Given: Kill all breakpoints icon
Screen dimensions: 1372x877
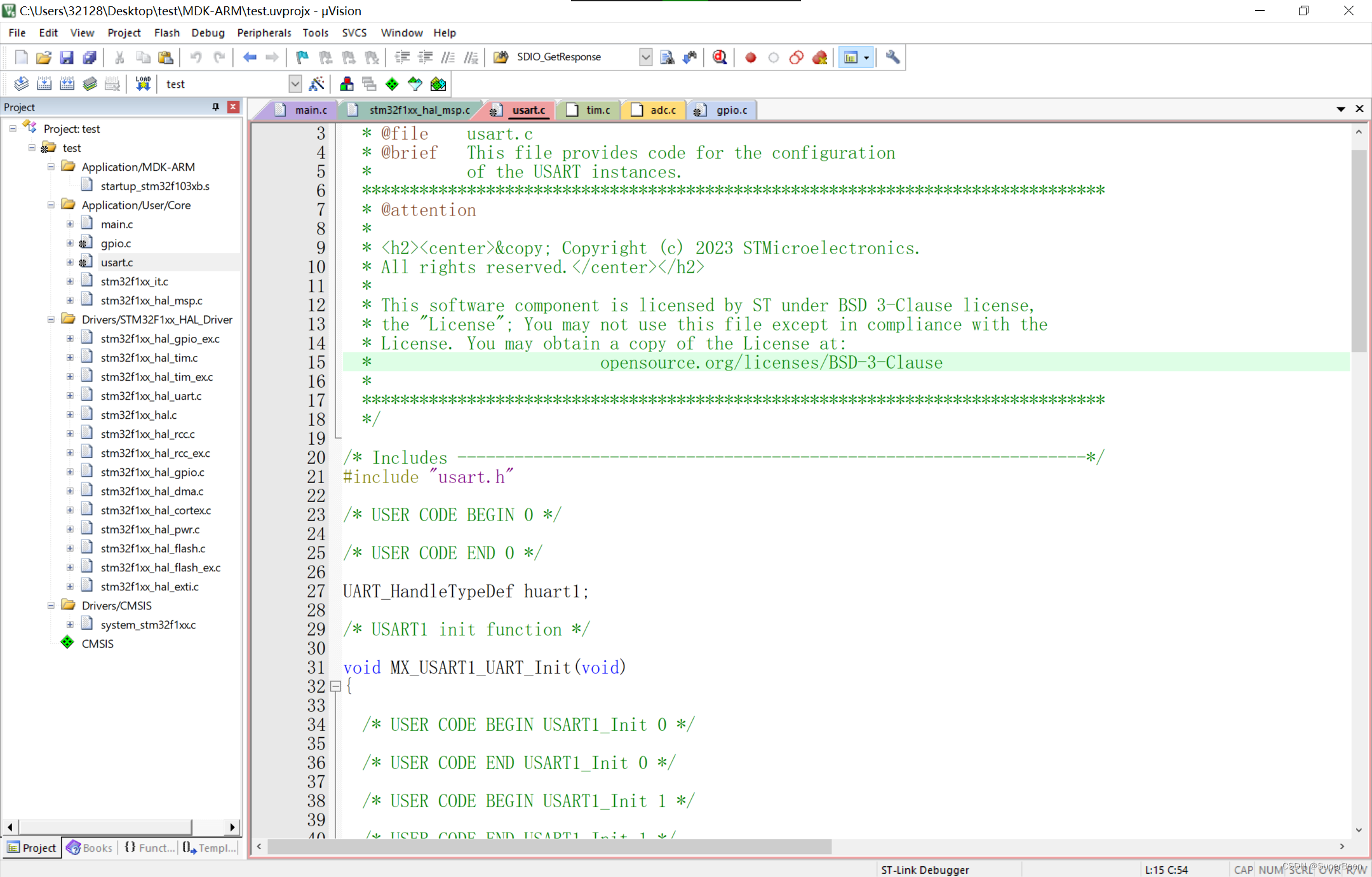Looking at the screenshot, I should (819, 57).
